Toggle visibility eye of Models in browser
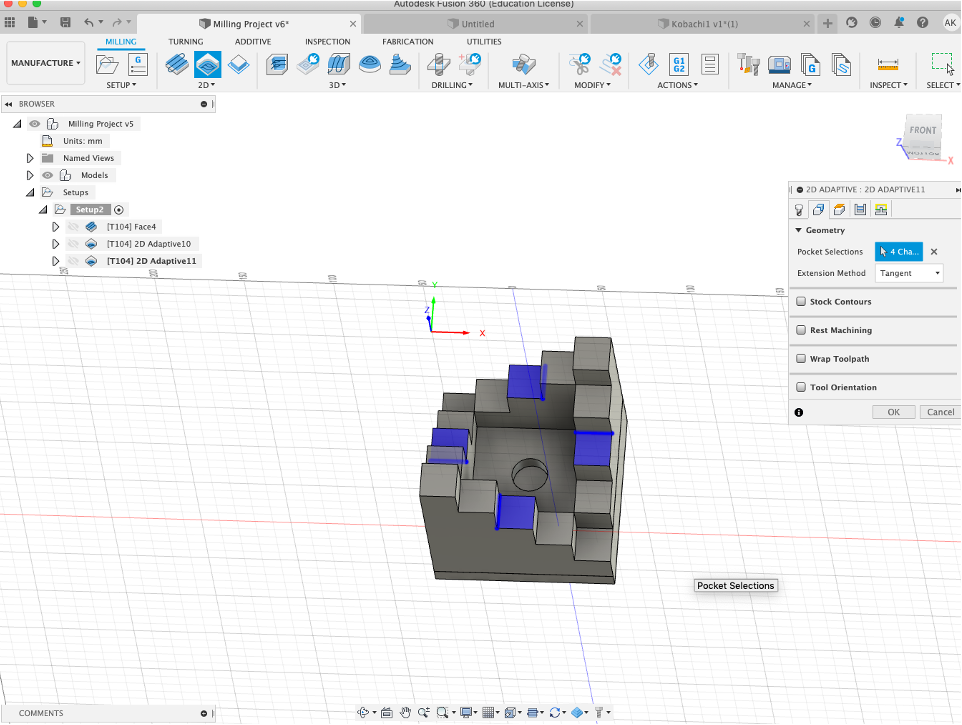The width and height of the screenshot is (962, 725). (47, 175)
